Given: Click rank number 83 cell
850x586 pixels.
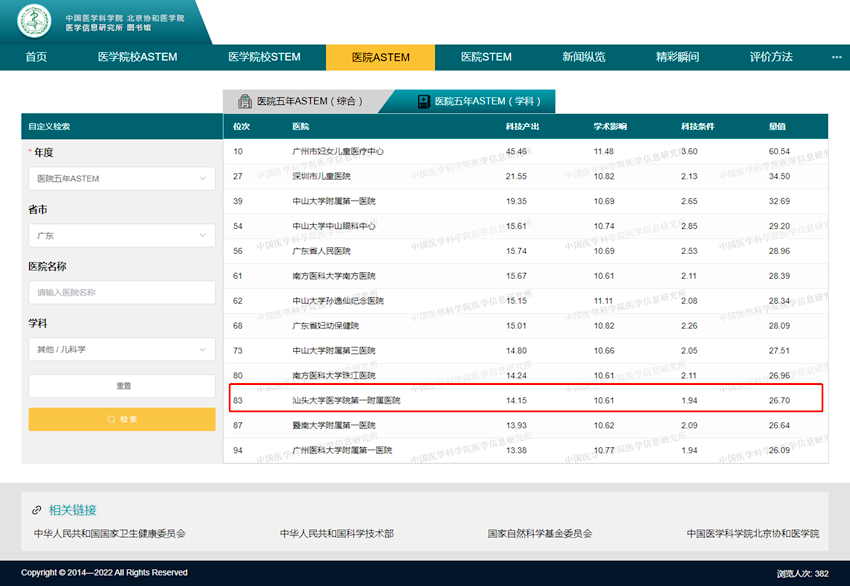Looking at the screenshot, I should [x=237, y=401].
